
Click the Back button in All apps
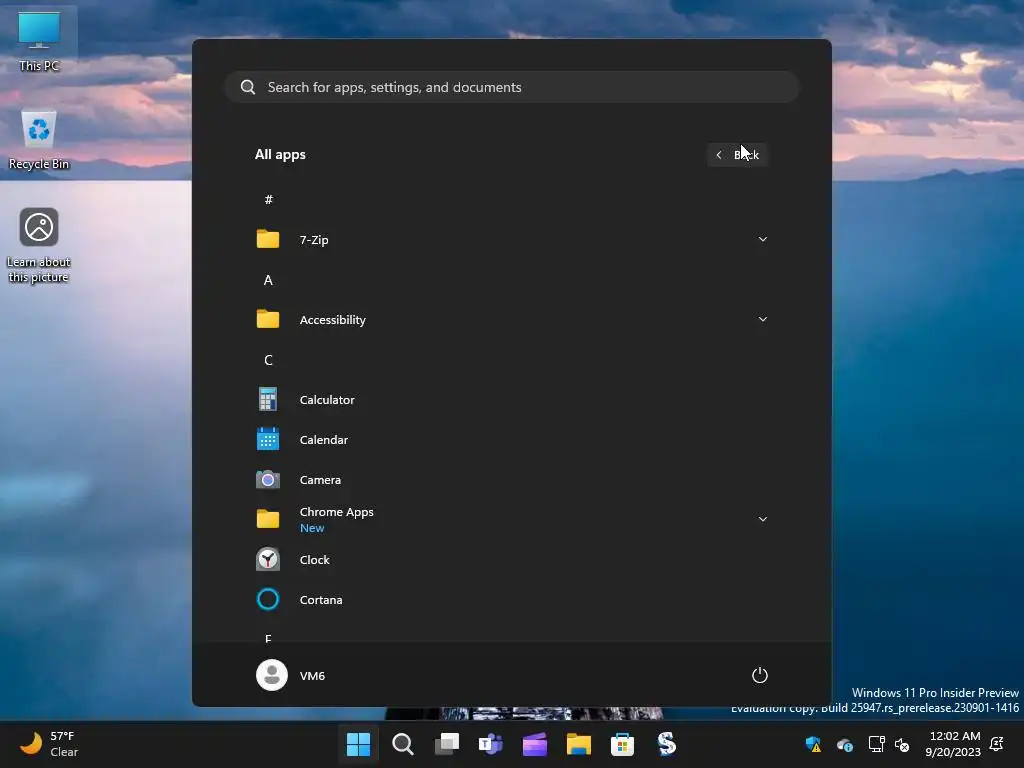[x=737, y=155]
